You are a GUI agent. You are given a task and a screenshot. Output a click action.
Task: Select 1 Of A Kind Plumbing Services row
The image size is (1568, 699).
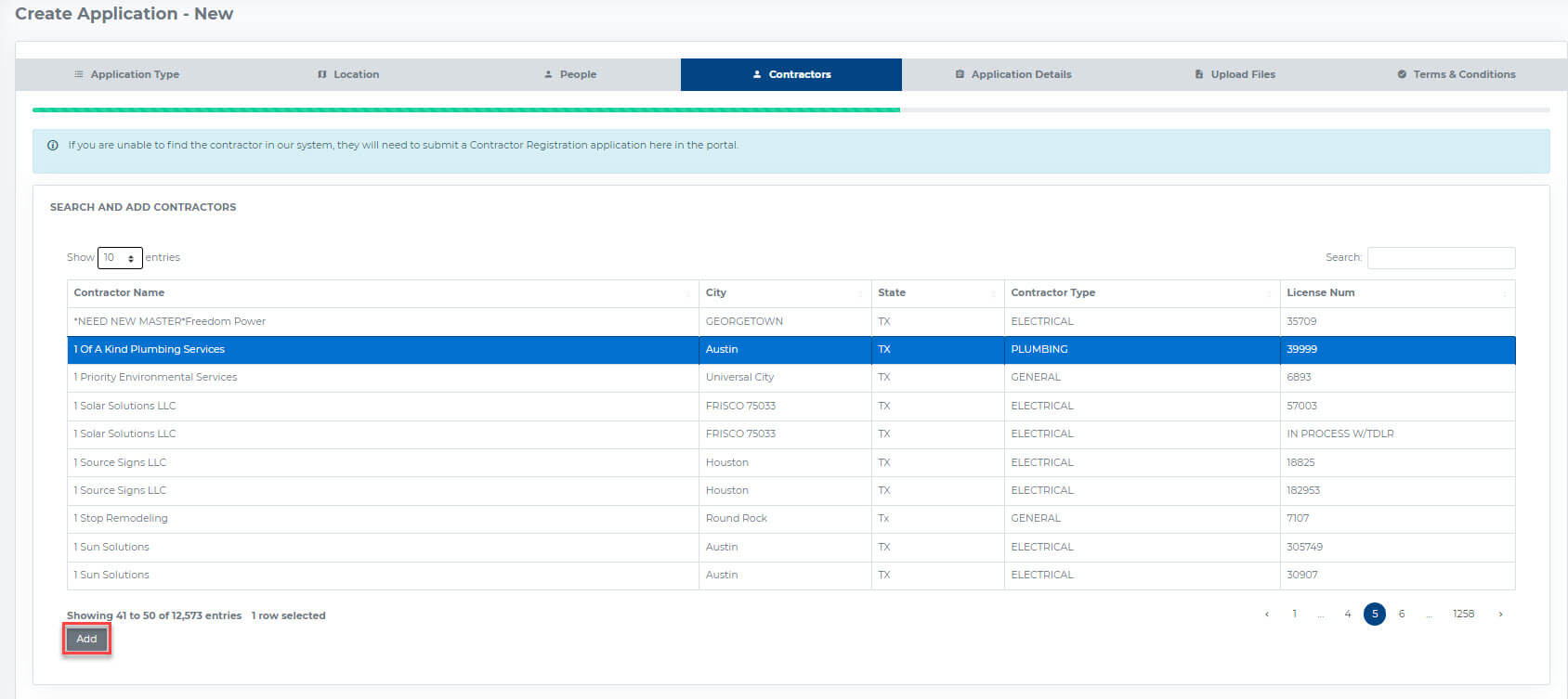click(x=791, y=349)
